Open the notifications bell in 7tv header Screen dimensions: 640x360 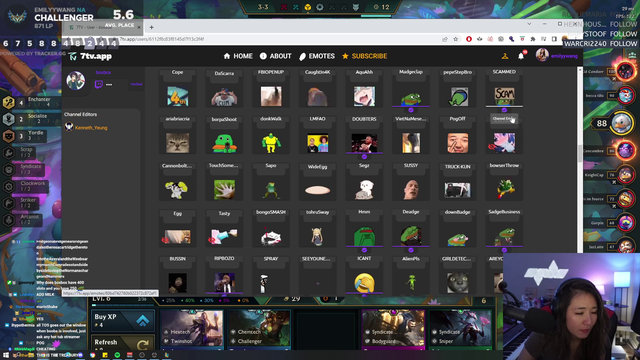click(x=521, y=56)
